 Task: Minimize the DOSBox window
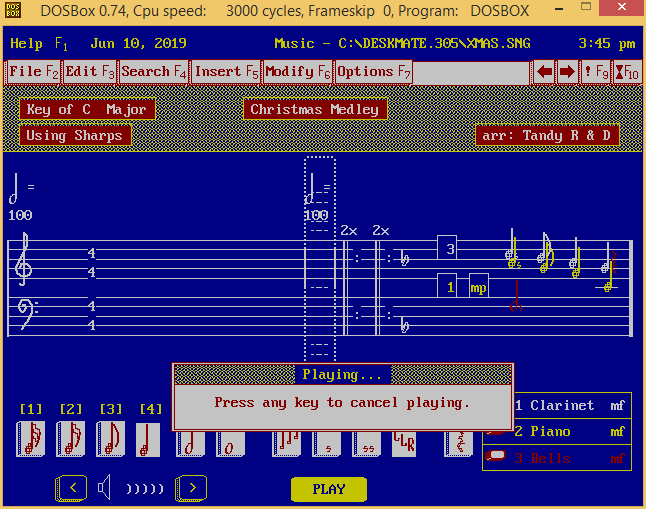(559, 8)
